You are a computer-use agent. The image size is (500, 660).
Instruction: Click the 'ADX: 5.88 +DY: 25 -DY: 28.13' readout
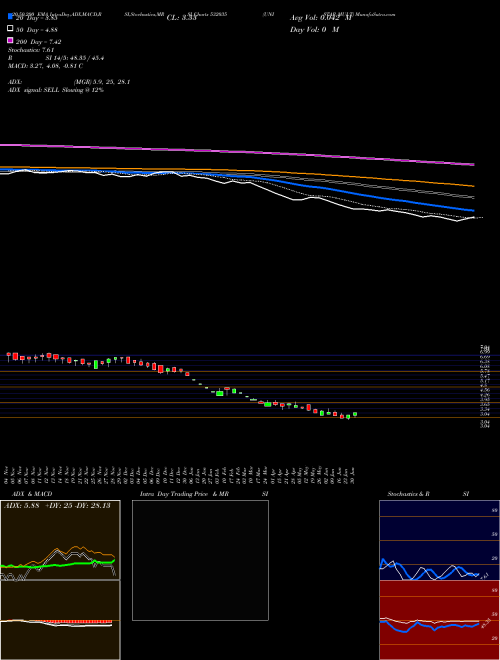57,505
